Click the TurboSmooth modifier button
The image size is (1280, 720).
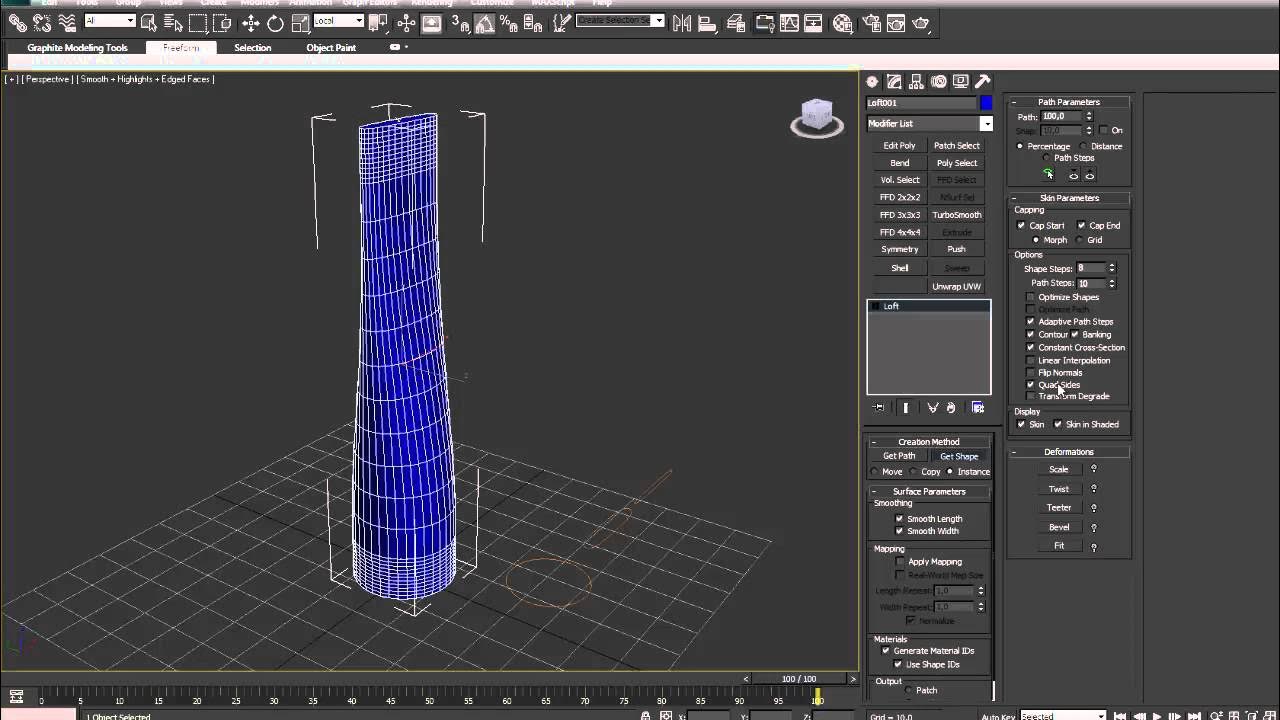pos(957,215)
